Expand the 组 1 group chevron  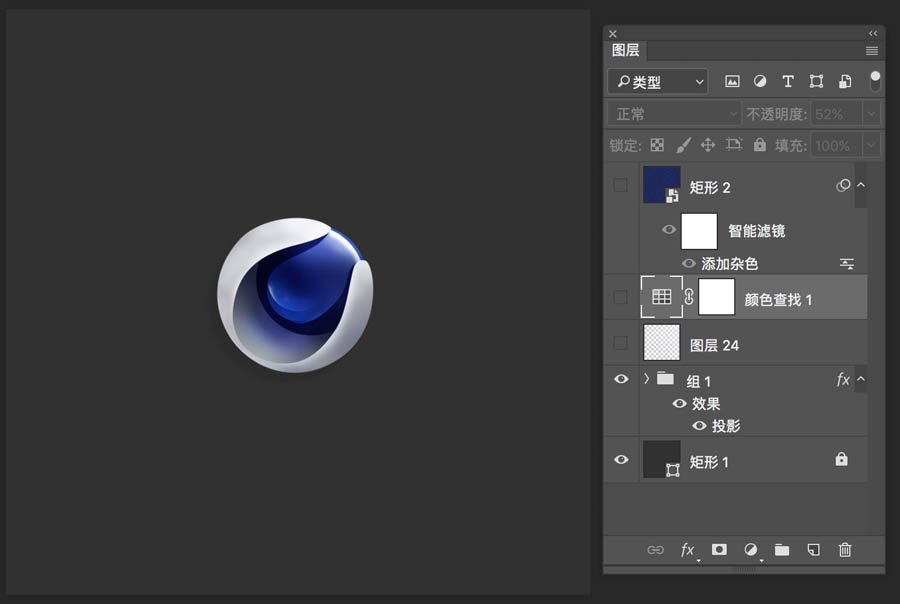[647, 379]
